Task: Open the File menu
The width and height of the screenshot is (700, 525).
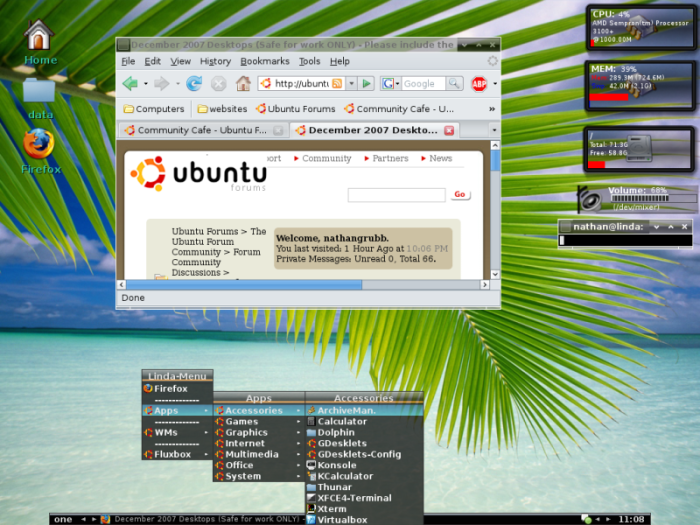Action: (x=128, y=61)
